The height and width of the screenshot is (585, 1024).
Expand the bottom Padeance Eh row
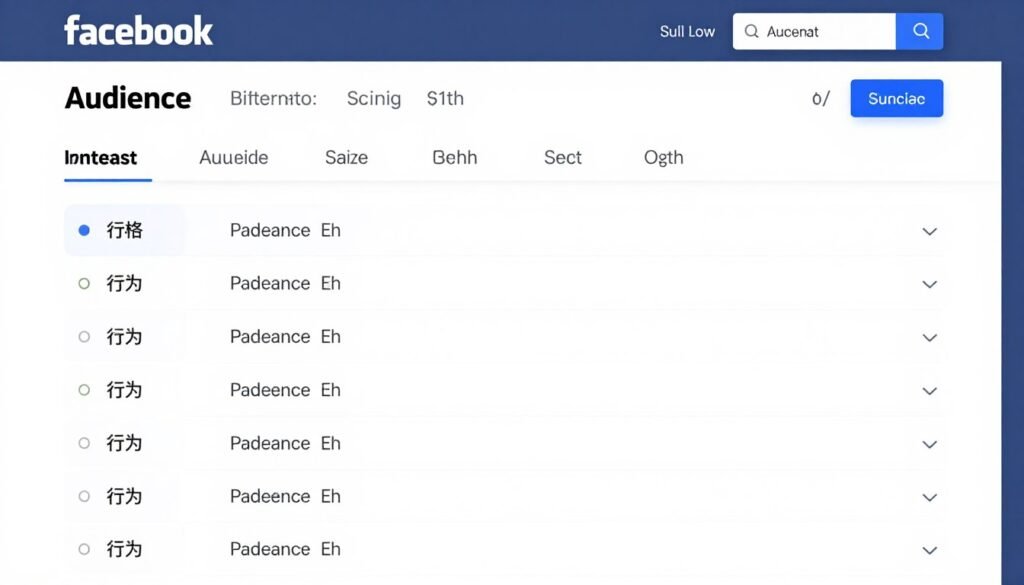pyautogui.click(x=930, y=549)
